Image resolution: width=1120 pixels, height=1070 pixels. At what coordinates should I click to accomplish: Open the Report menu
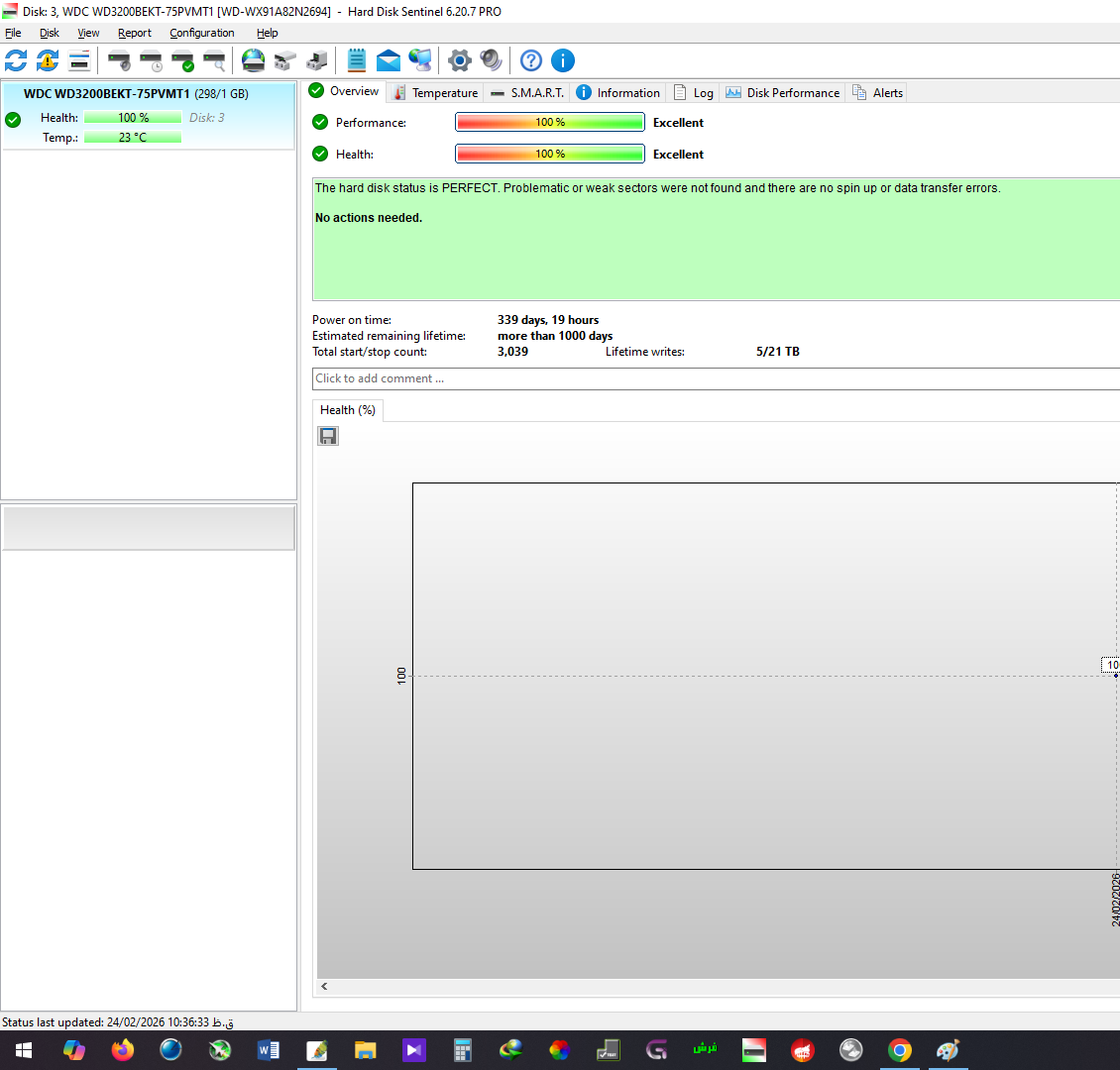coord(135,33)
